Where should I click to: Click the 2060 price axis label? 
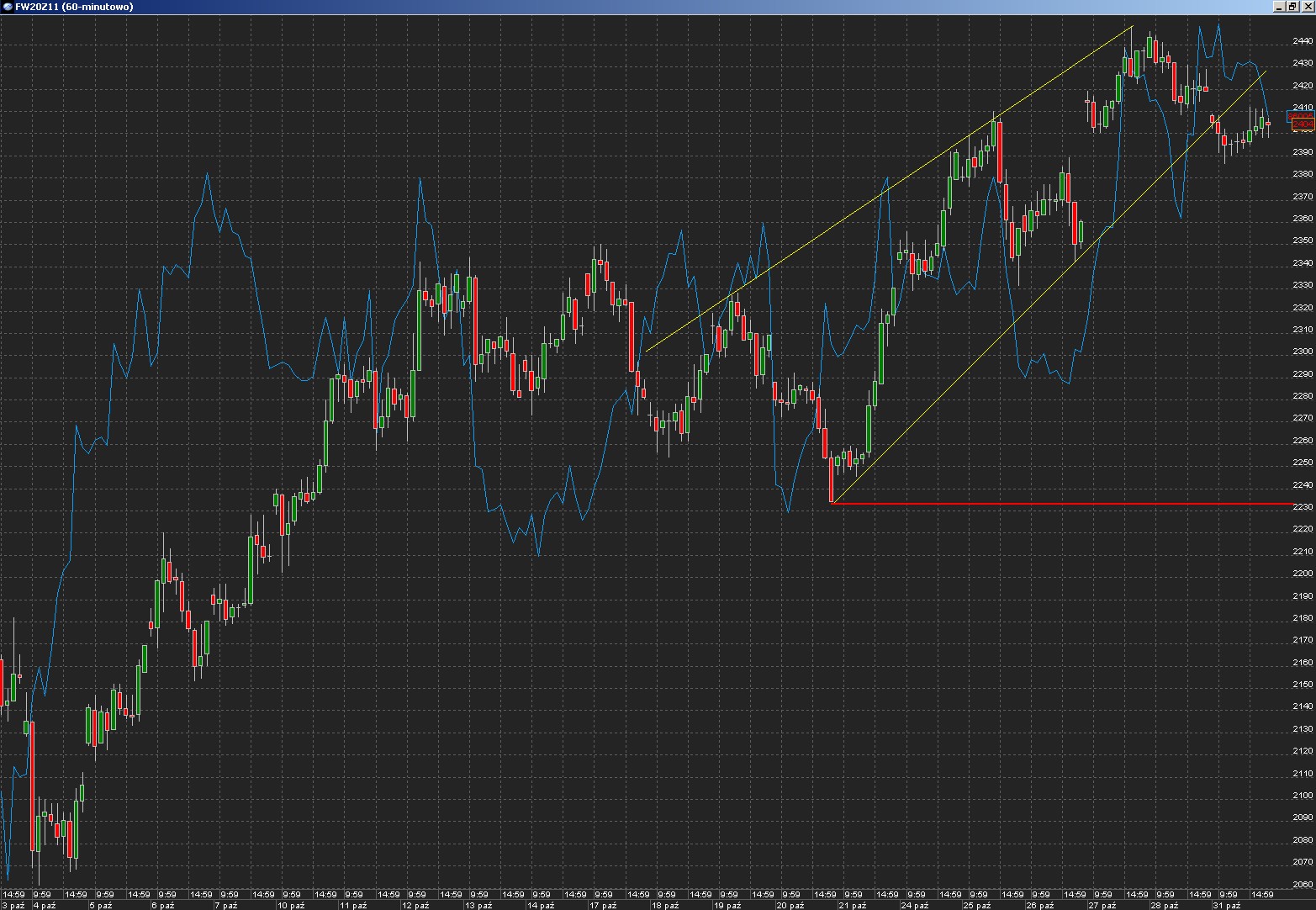tap(1303, 884)
